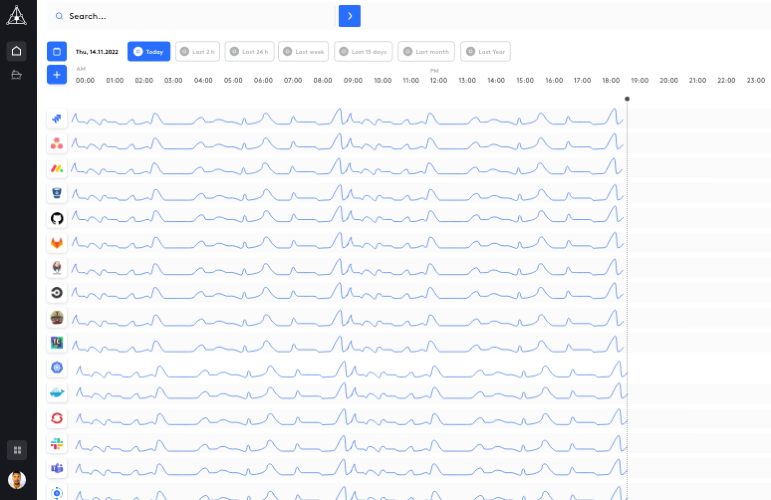Click the GitHub row activity graph
Viewport: 771px width, 500px height.
point(348,215)
